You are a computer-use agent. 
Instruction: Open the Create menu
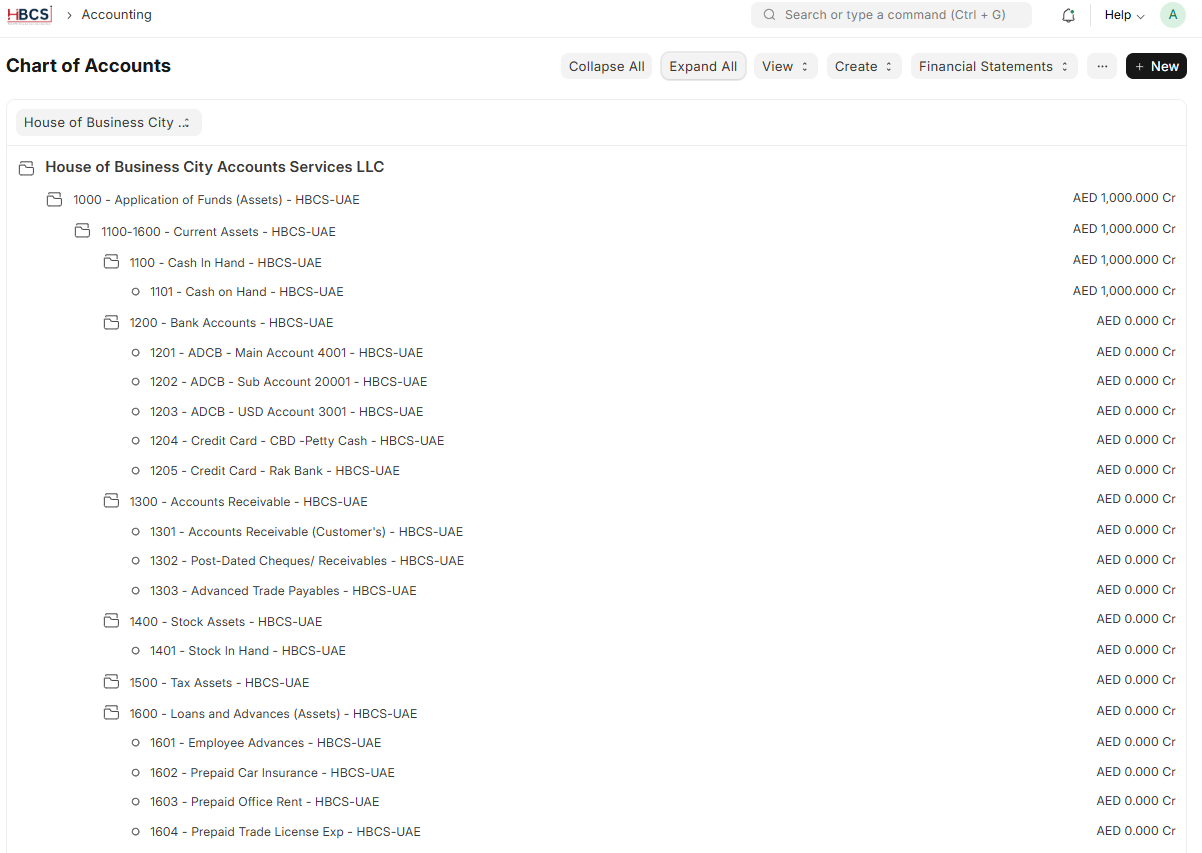pyautogui.click(x=863, y=67)
